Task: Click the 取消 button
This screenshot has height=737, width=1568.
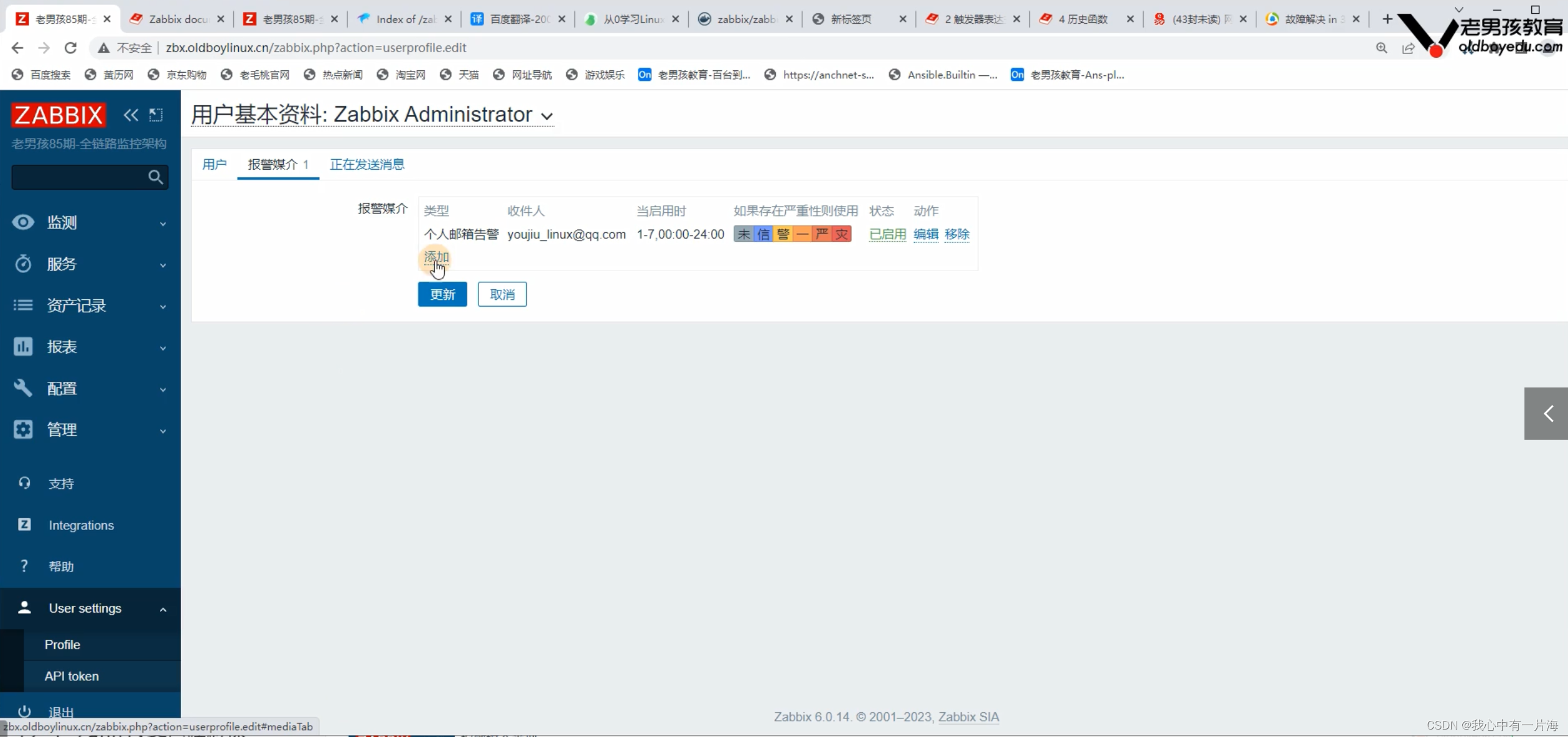Action: [x=502, y=294]
